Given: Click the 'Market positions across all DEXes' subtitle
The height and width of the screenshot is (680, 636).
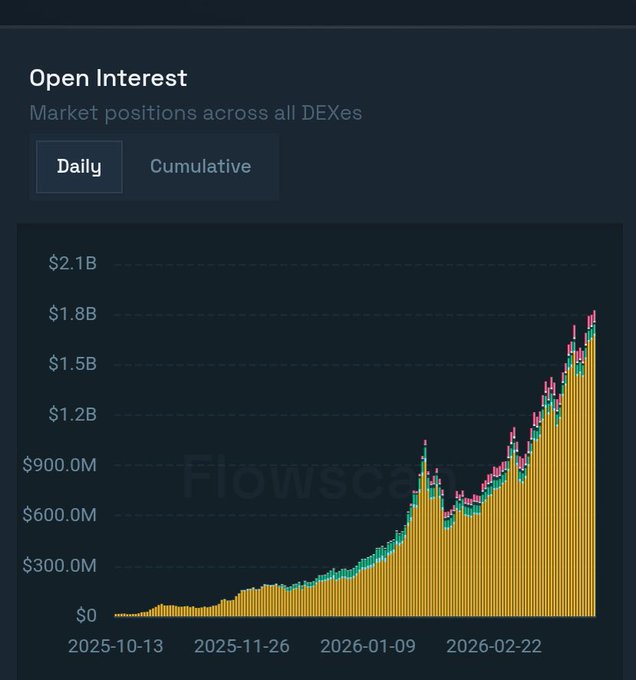Looking at the screenshot, I should (195, 113).
